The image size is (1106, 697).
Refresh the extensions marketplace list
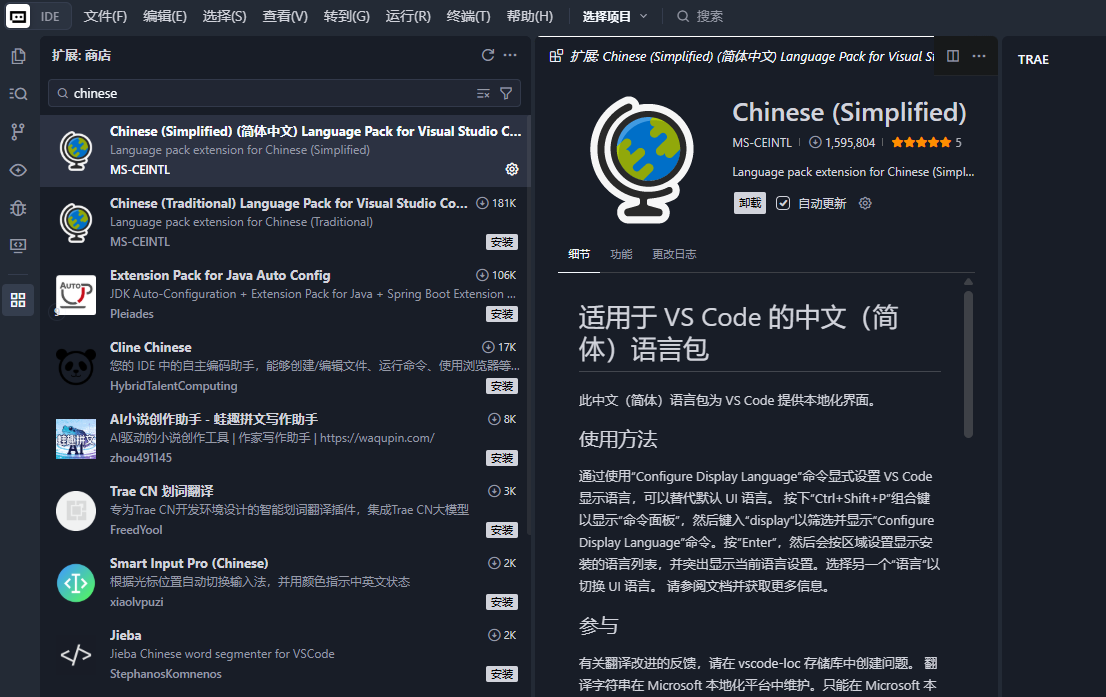pyautogui.click(x=487, y=55)
